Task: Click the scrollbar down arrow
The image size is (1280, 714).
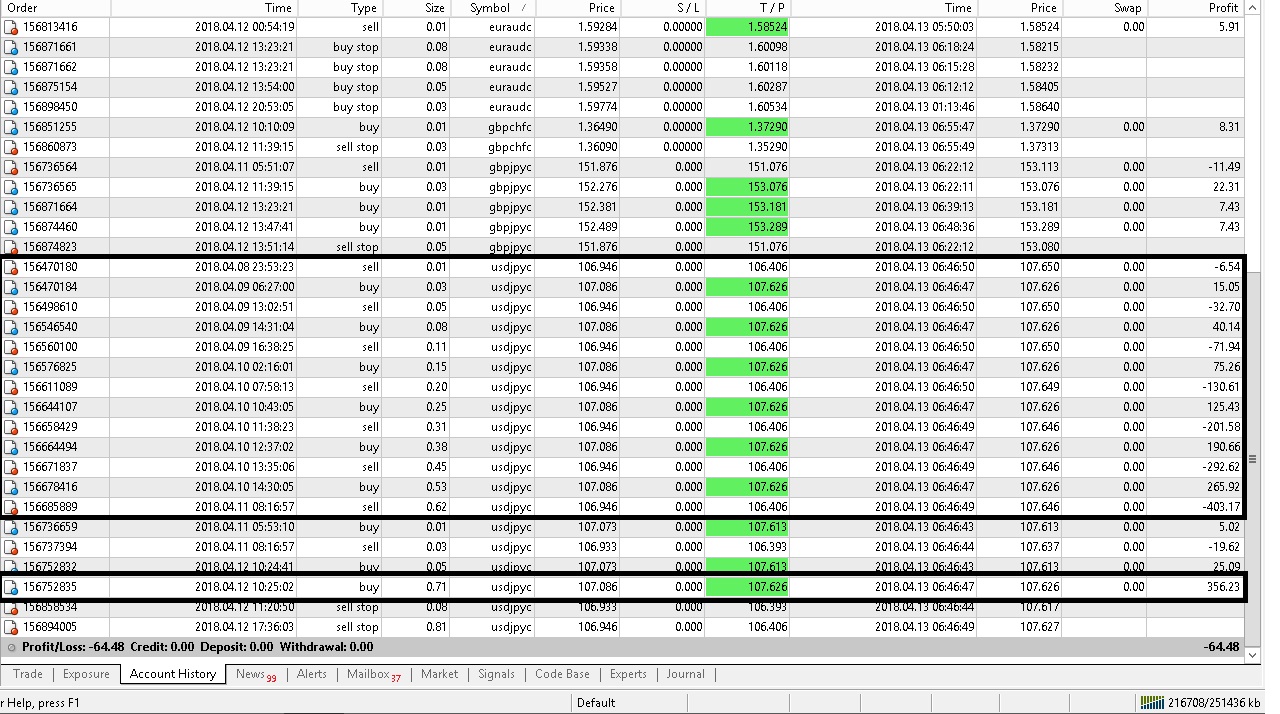Action: coord(1251,654)
